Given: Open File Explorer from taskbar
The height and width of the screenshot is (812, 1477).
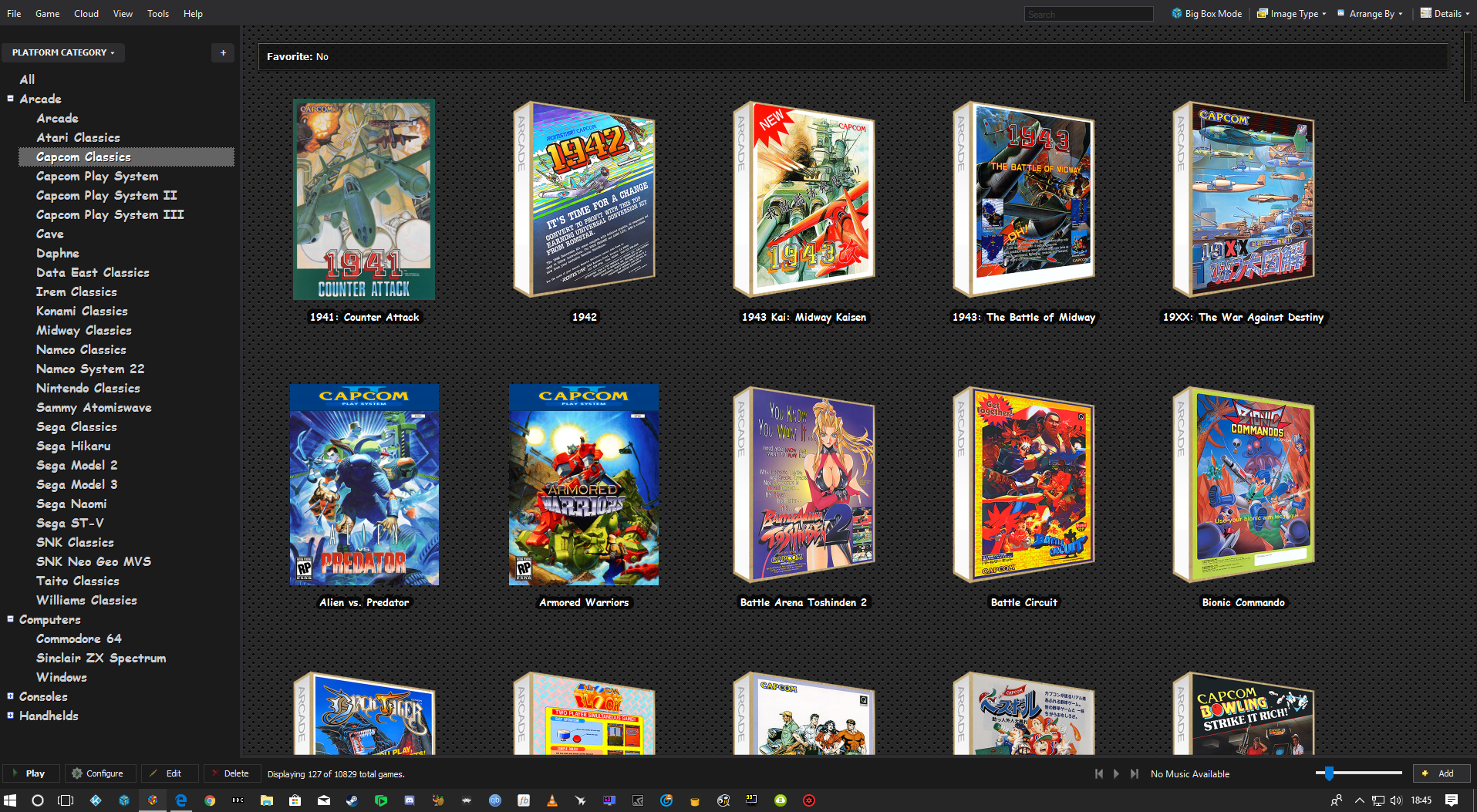Looking at the screenshot, I should (267, 800).
